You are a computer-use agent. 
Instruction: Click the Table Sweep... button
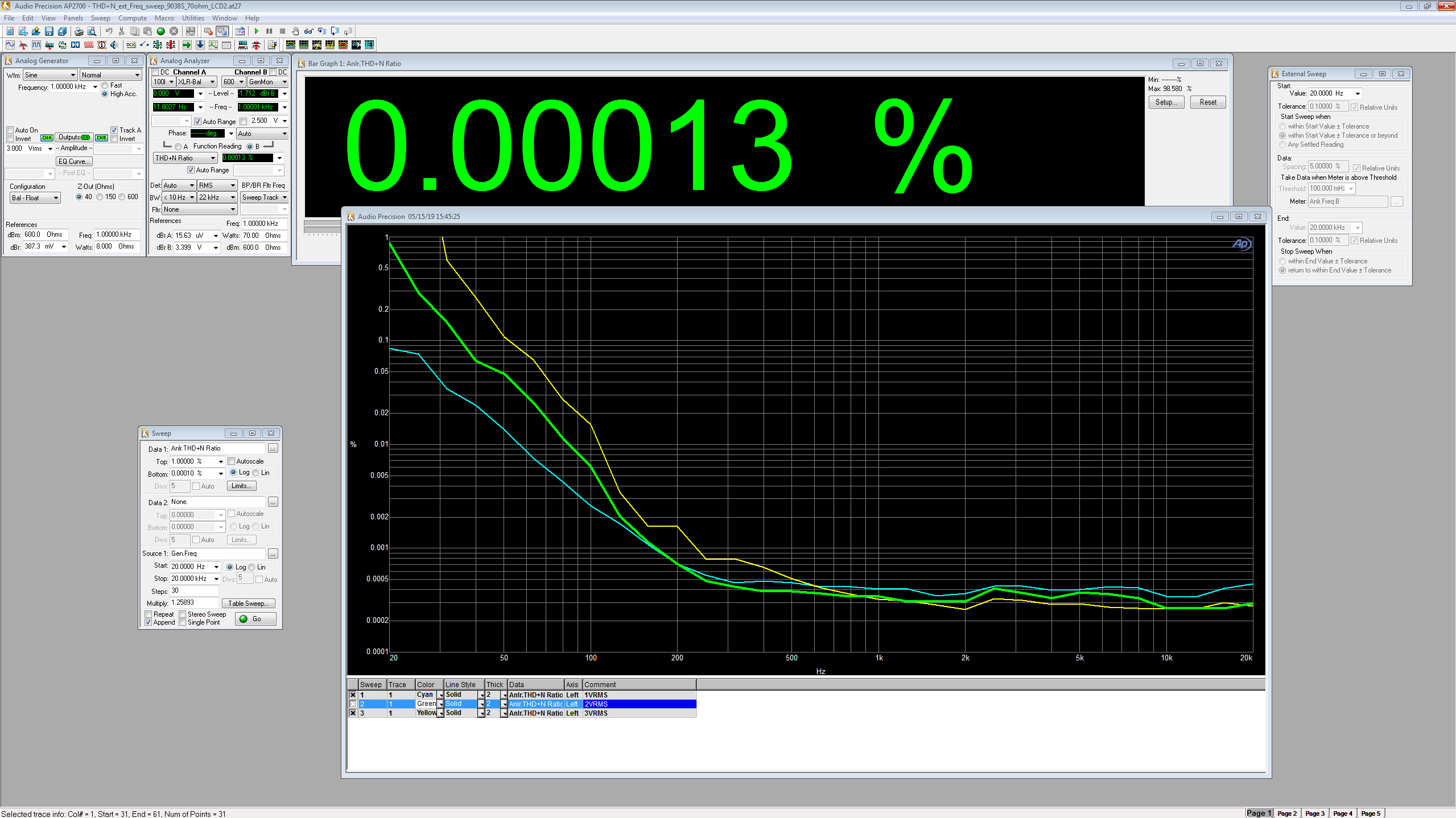point(249,604)
